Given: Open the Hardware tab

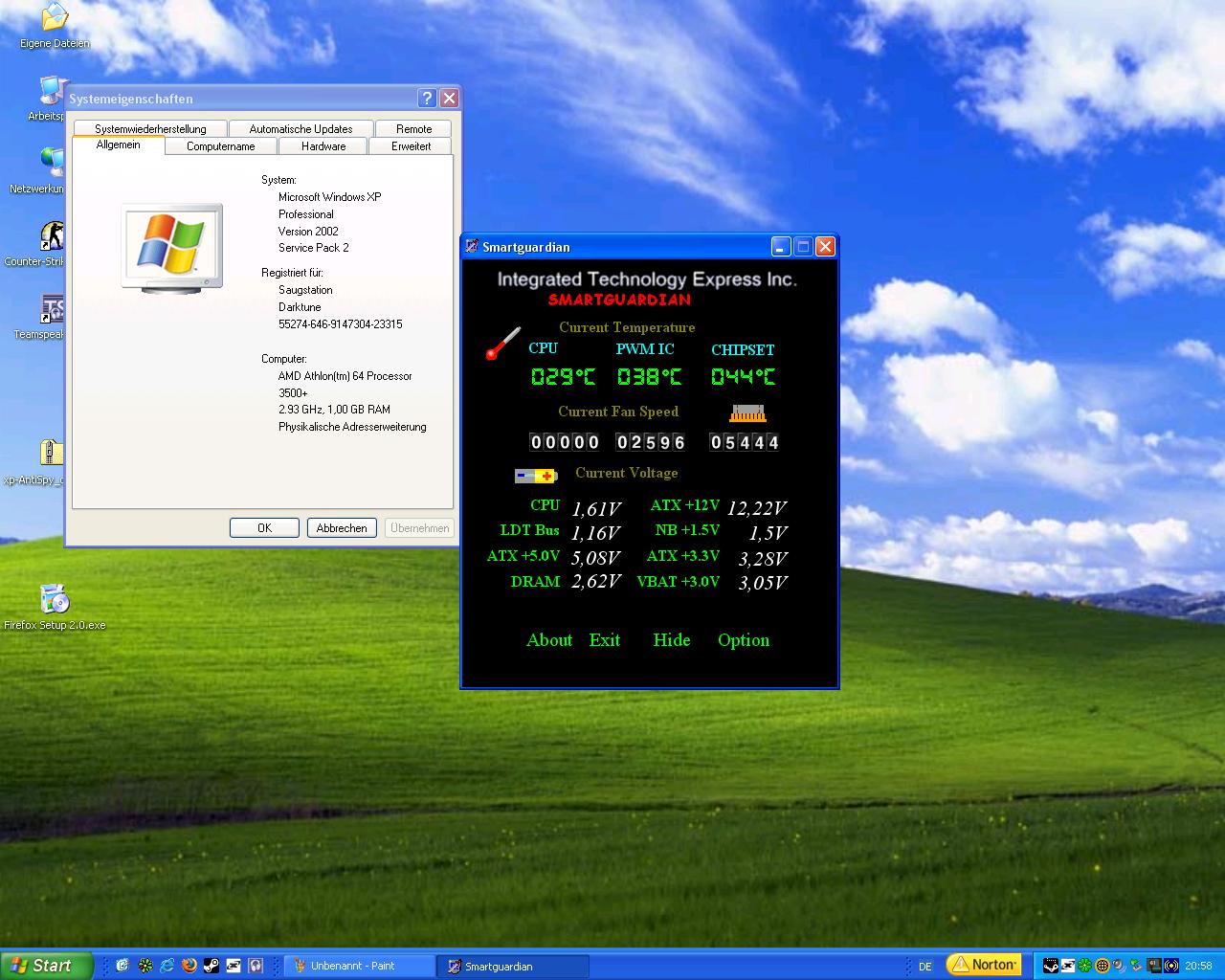Looking at the screenshot, I should pos(323,146).
